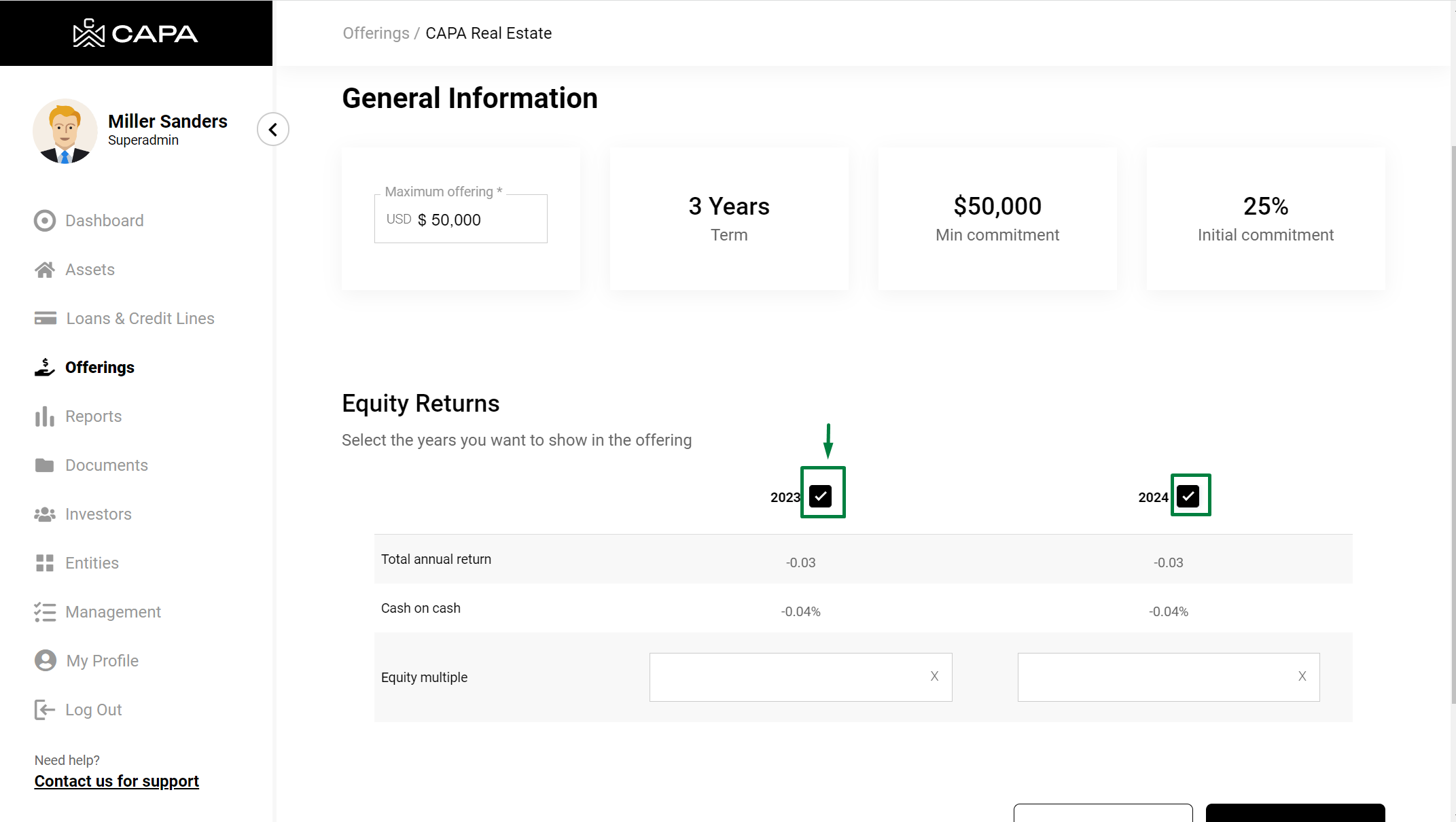The height and width of the screenshot is (822, 1456).
Task: Go to My Profile page
Action: [102, 661]
